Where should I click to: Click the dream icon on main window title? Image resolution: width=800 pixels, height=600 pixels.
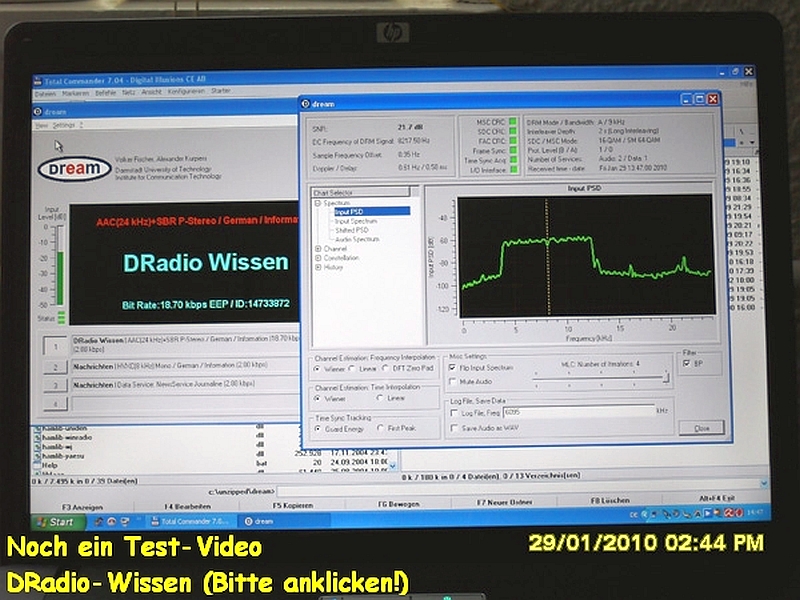pos(38,112)
